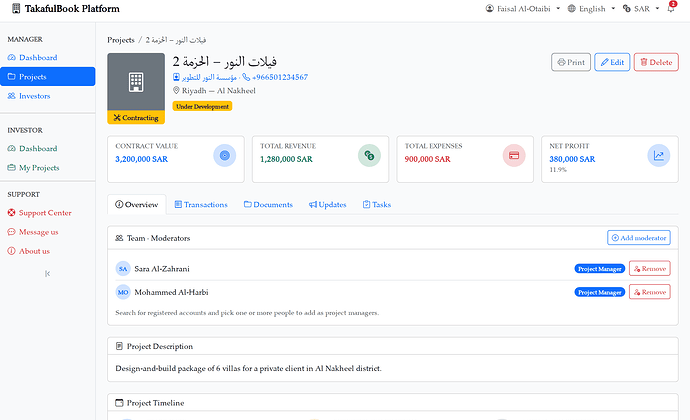
Task: Click the Contract Value target icon
Action: [225, 155]
